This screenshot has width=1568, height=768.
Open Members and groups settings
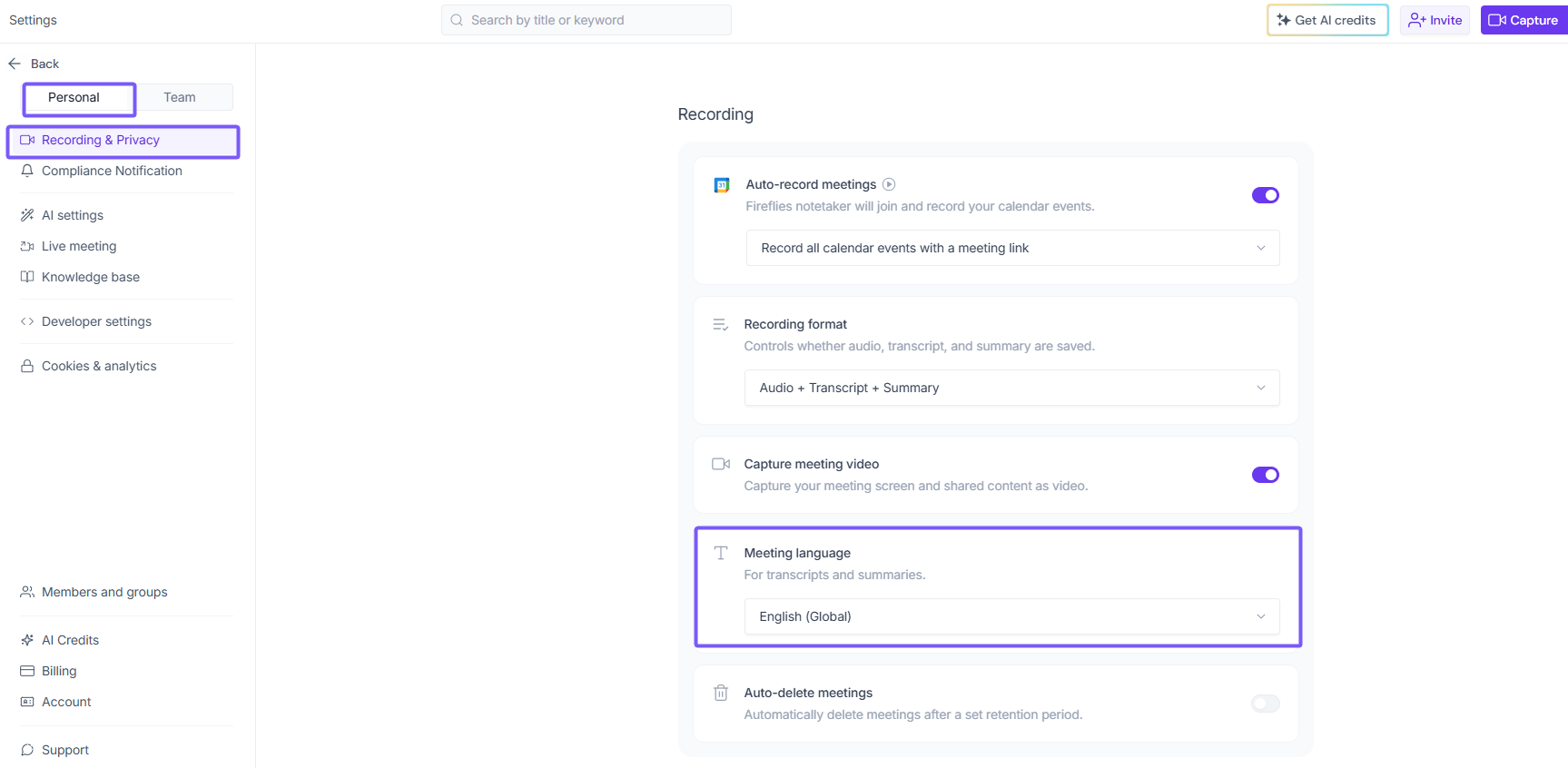click(104, 592)
